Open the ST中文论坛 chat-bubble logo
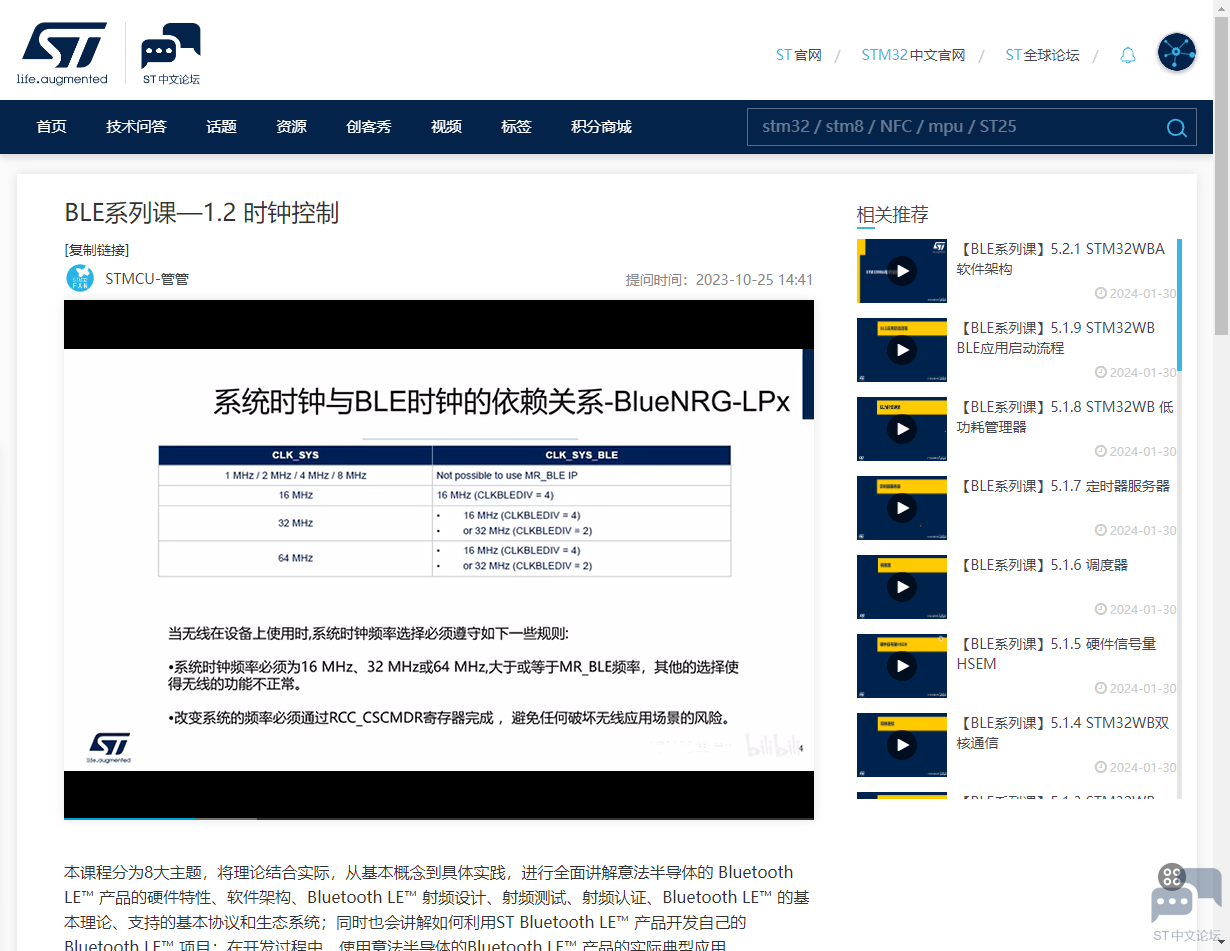This screenshot has width=1230, height=951. pos(170,53)
